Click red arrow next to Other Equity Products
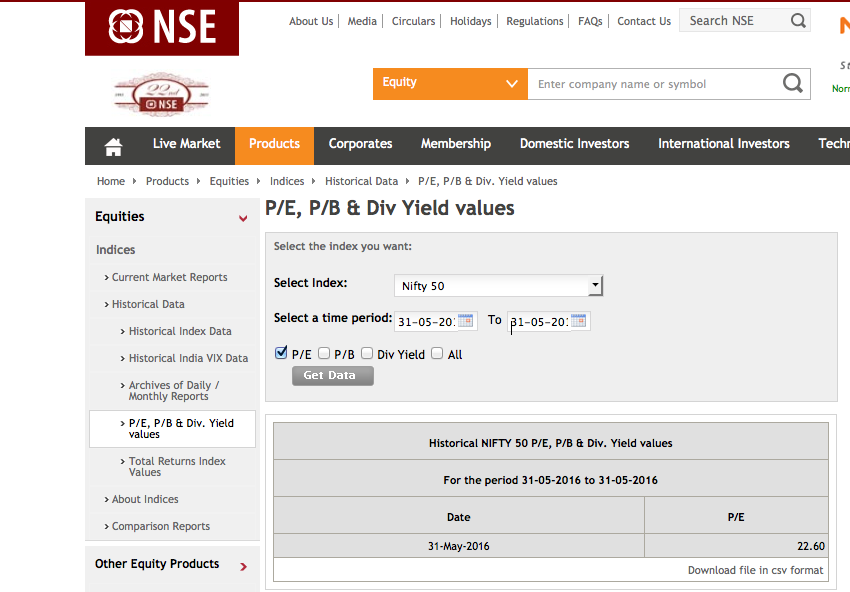The height and width of the screenshot is (592, 850). (x=243, y=567)
